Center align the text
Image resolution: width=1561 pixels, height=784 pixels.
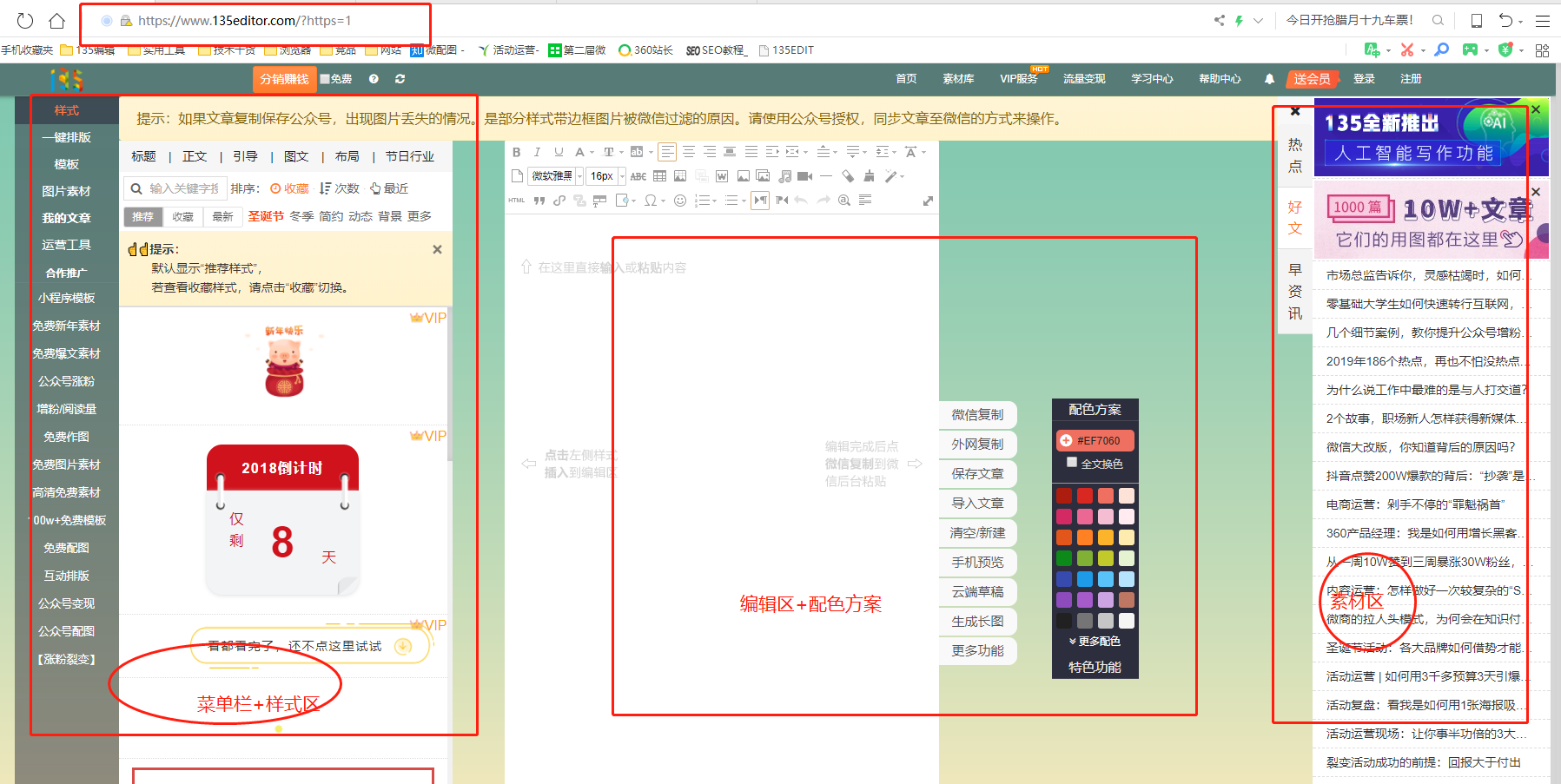point(689,152)
